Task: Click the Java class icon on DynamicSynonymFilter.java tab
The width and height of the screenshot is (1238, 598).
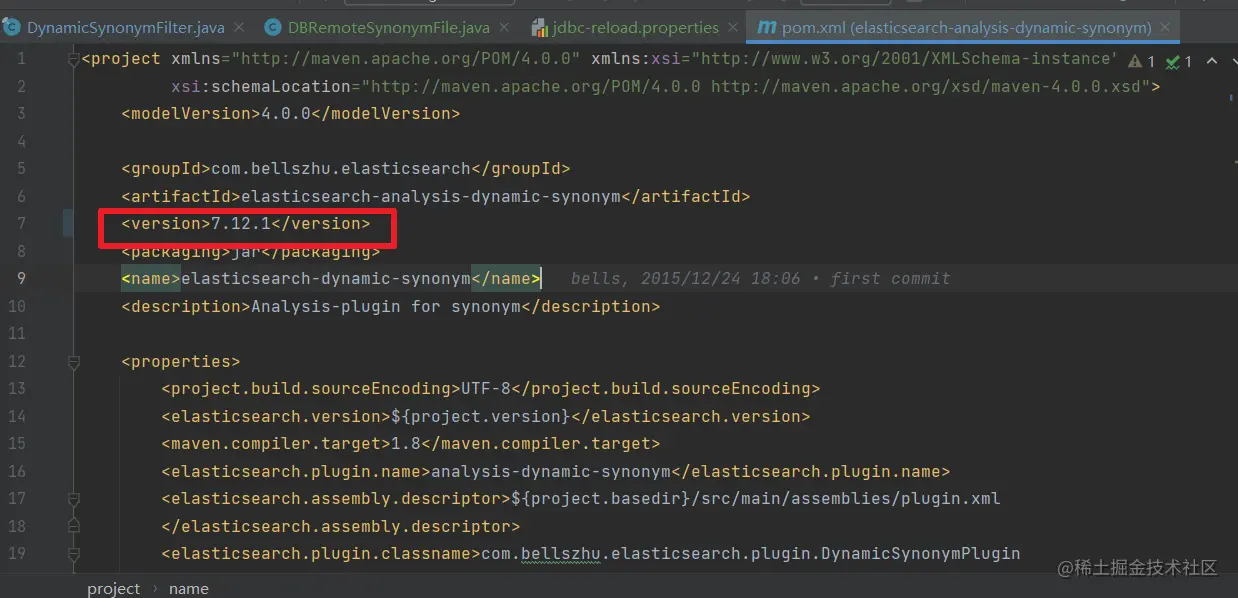Action: pos(12,27)
